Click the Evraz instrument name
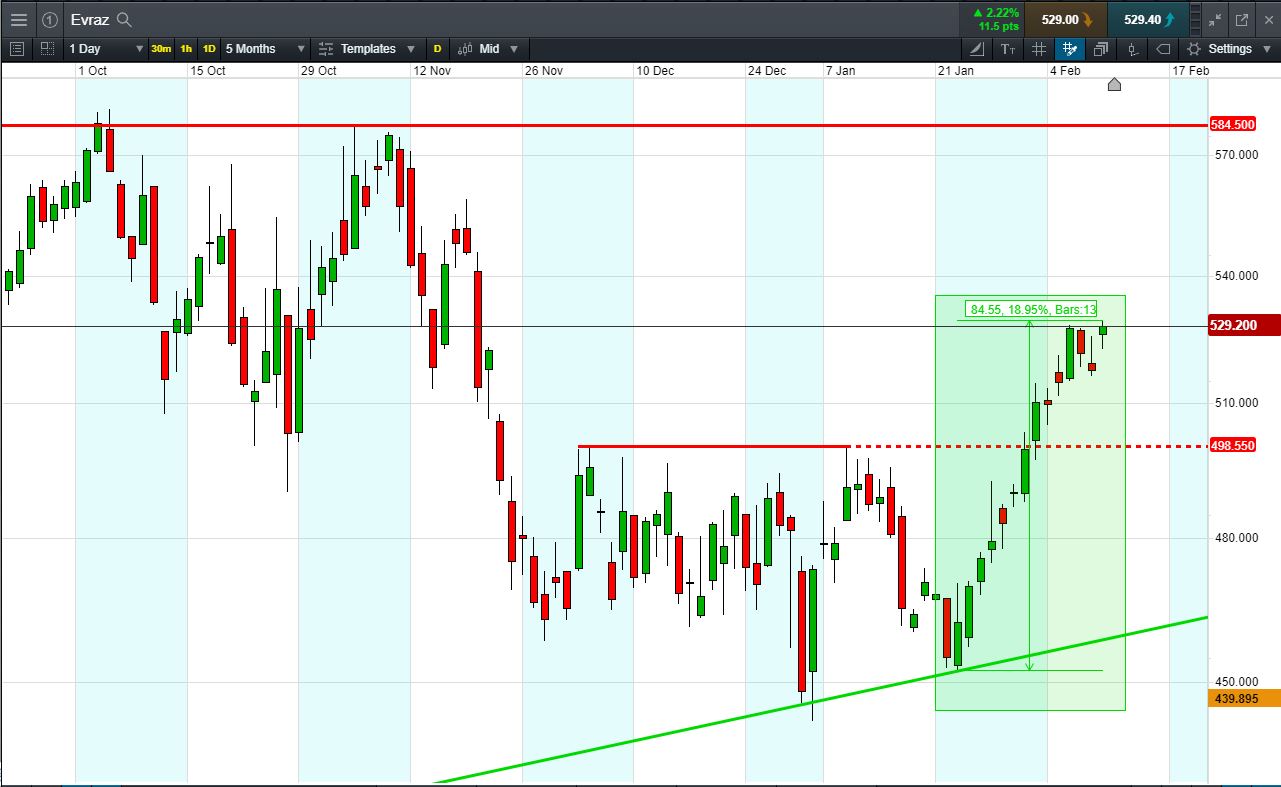This screenshot has height=787, width=1281. (x=90, y=19)
